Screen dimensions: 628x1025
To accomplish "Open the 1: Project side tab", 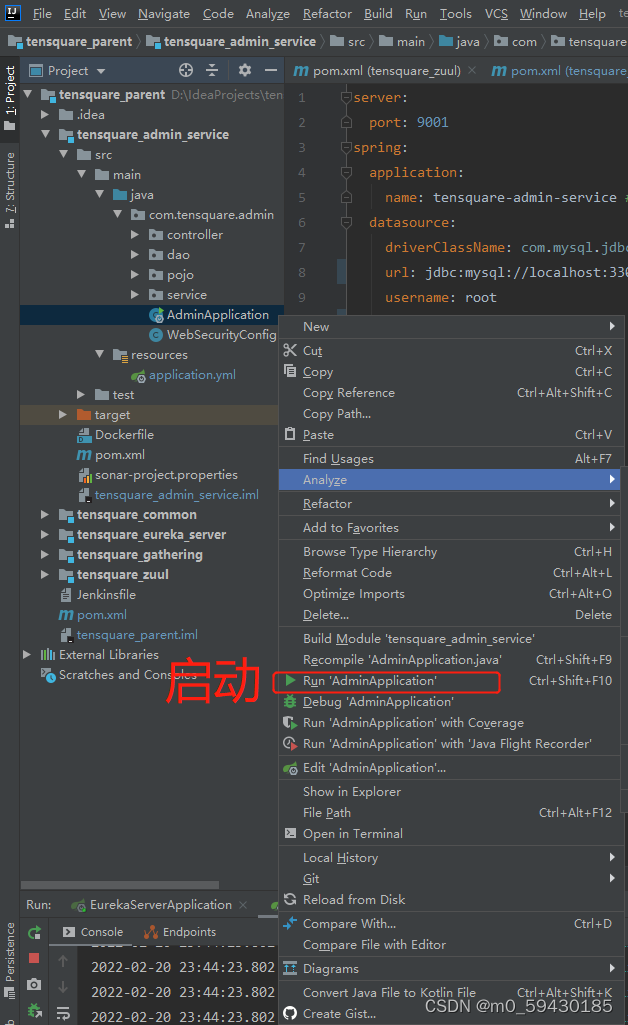I will 10,97.
